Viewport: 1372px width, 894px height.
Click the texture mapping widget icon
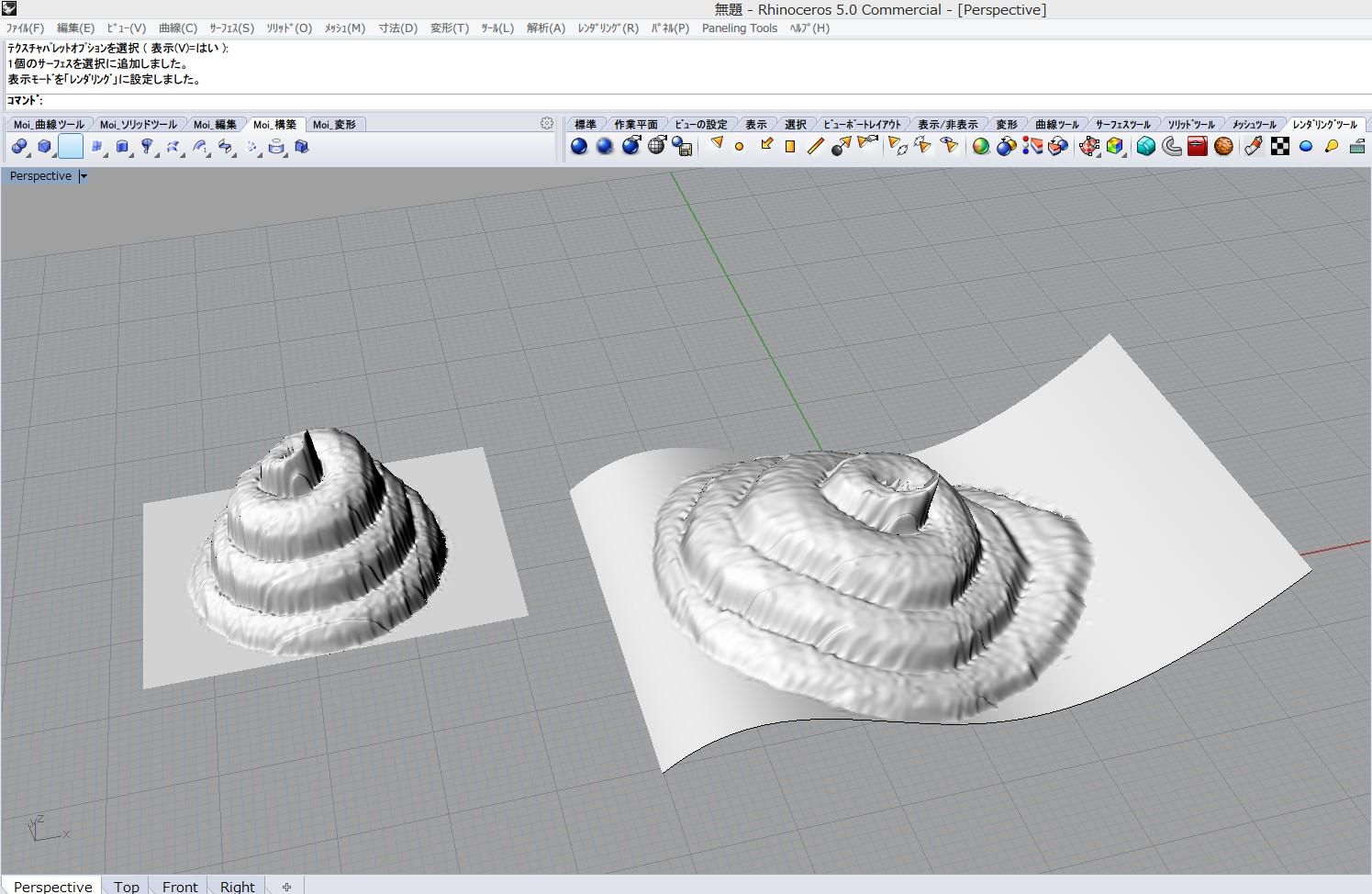[x=1089, y=146]
